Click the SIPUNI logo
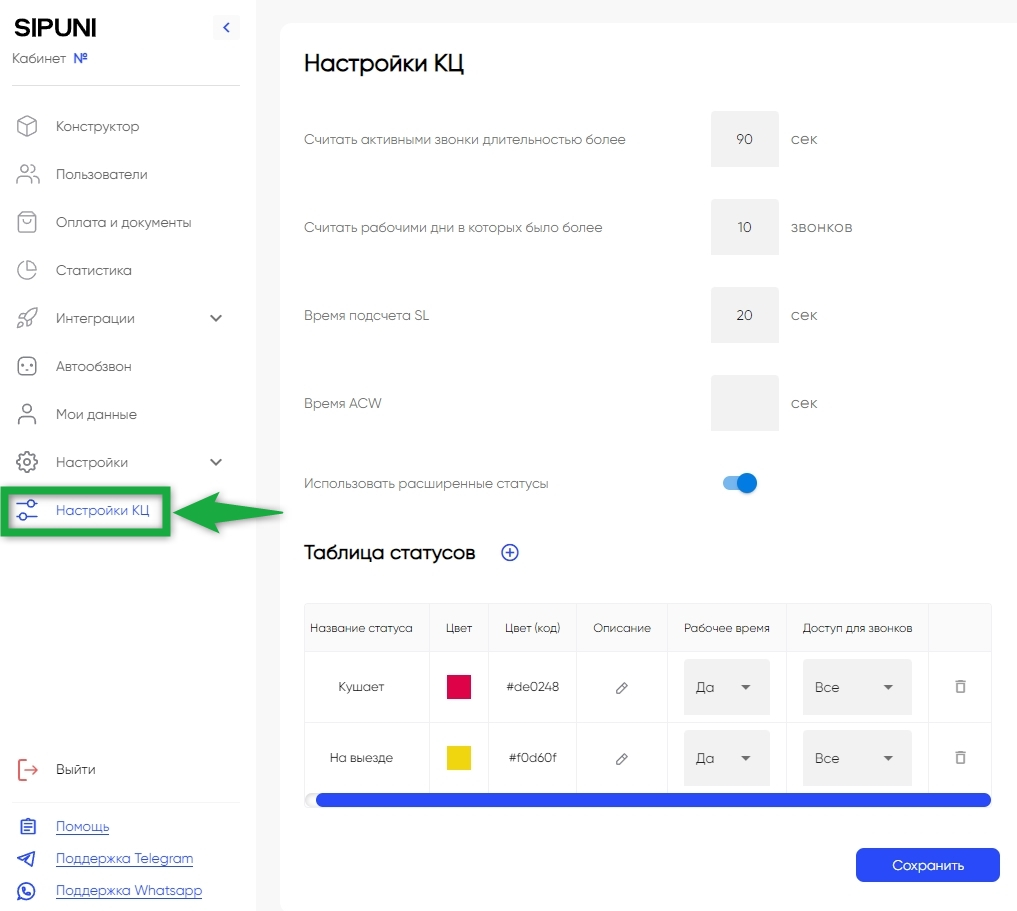The height and width of the screenshot is (911, 1017). click(55, 28)
